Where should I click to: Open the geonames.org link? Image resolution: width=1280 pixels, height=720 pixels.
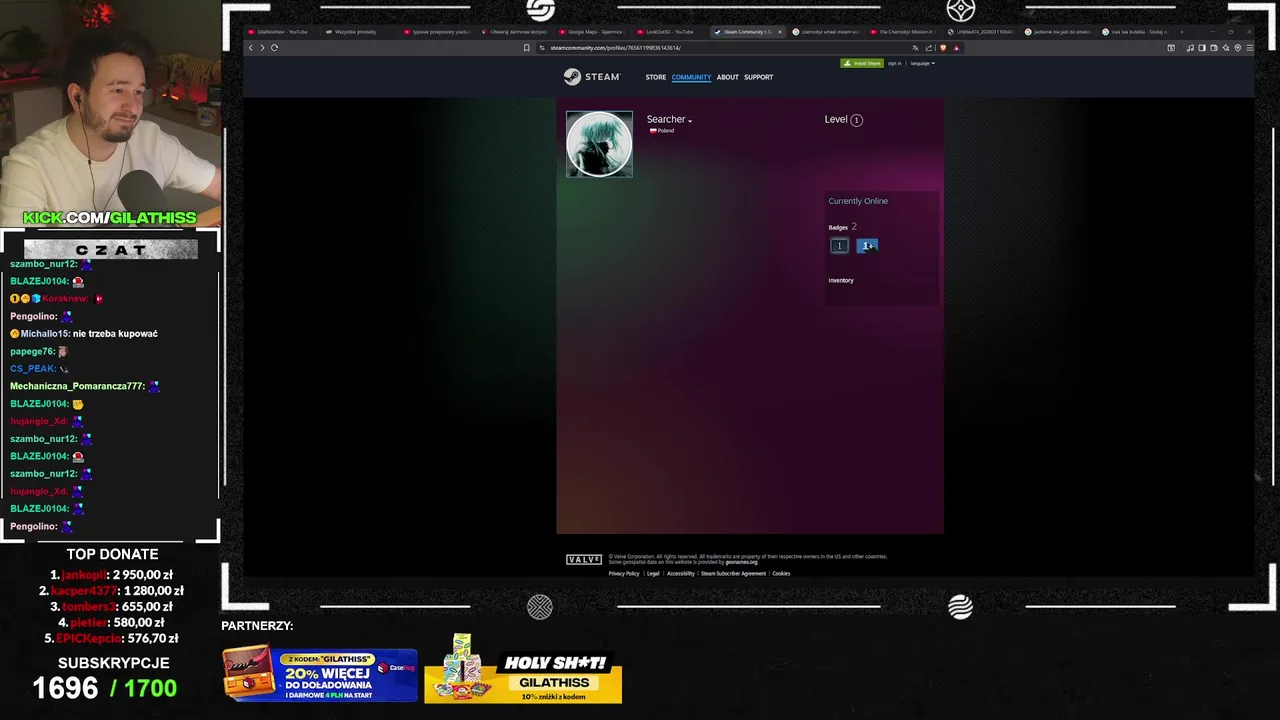coord(742,562)
